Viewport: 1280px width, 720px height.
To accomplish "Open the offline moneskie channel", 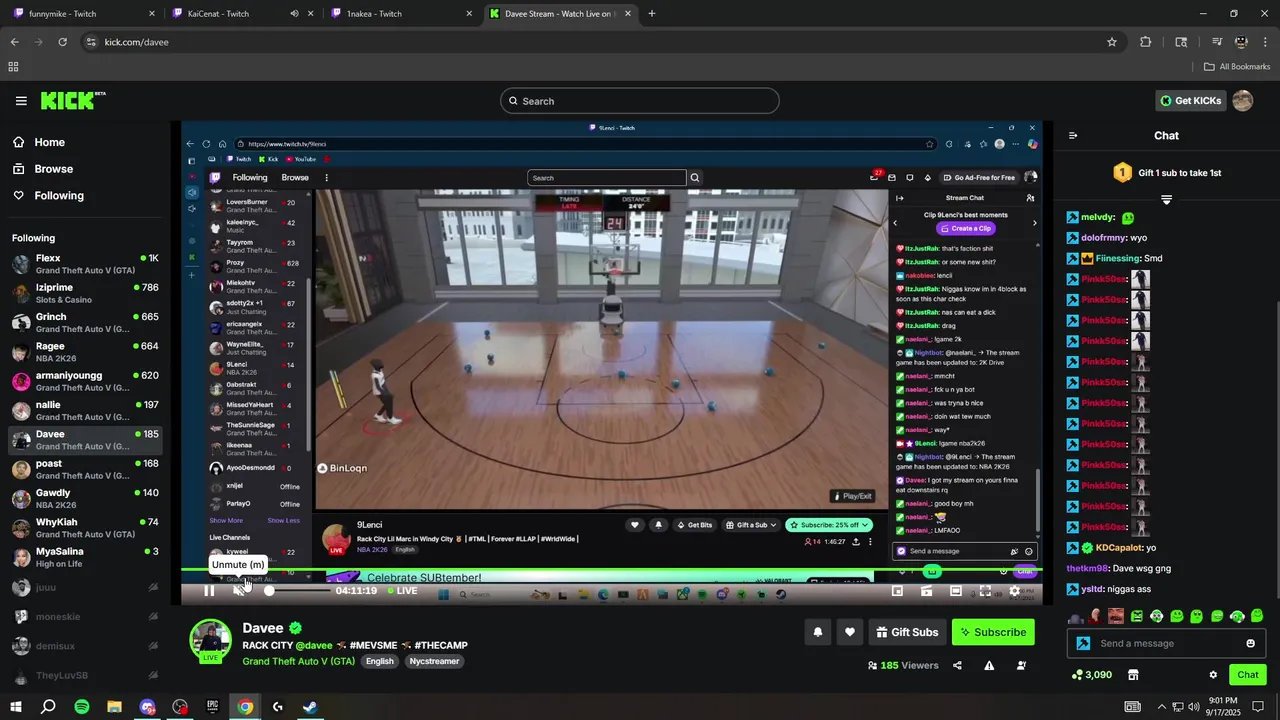I will [x=85, y=617].
